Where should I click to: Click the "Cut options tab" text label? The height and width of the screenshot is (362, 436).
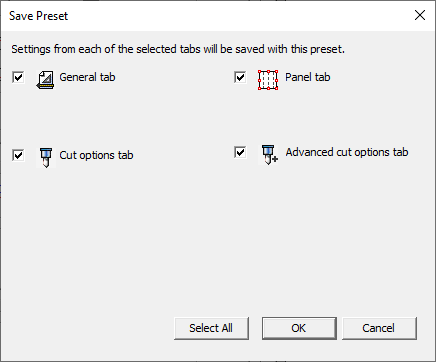click(96, 155)
